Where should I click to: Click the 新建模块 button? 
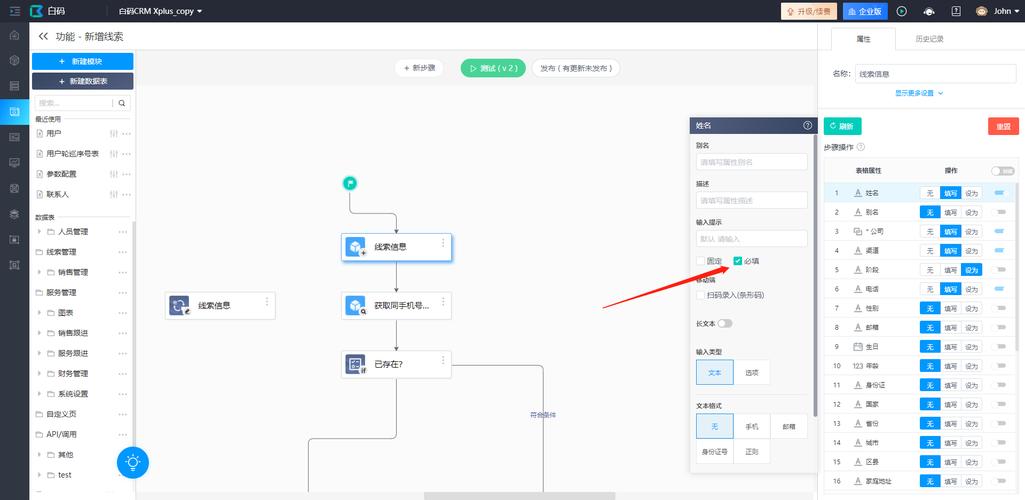point(82,61)
